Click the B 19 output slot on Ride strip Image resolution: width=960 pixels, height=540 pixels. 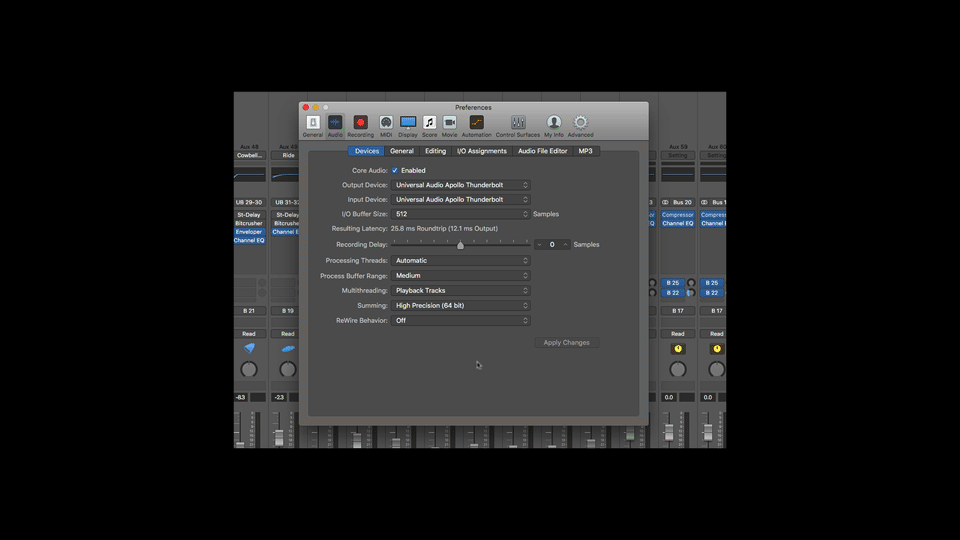click(287, 311)
